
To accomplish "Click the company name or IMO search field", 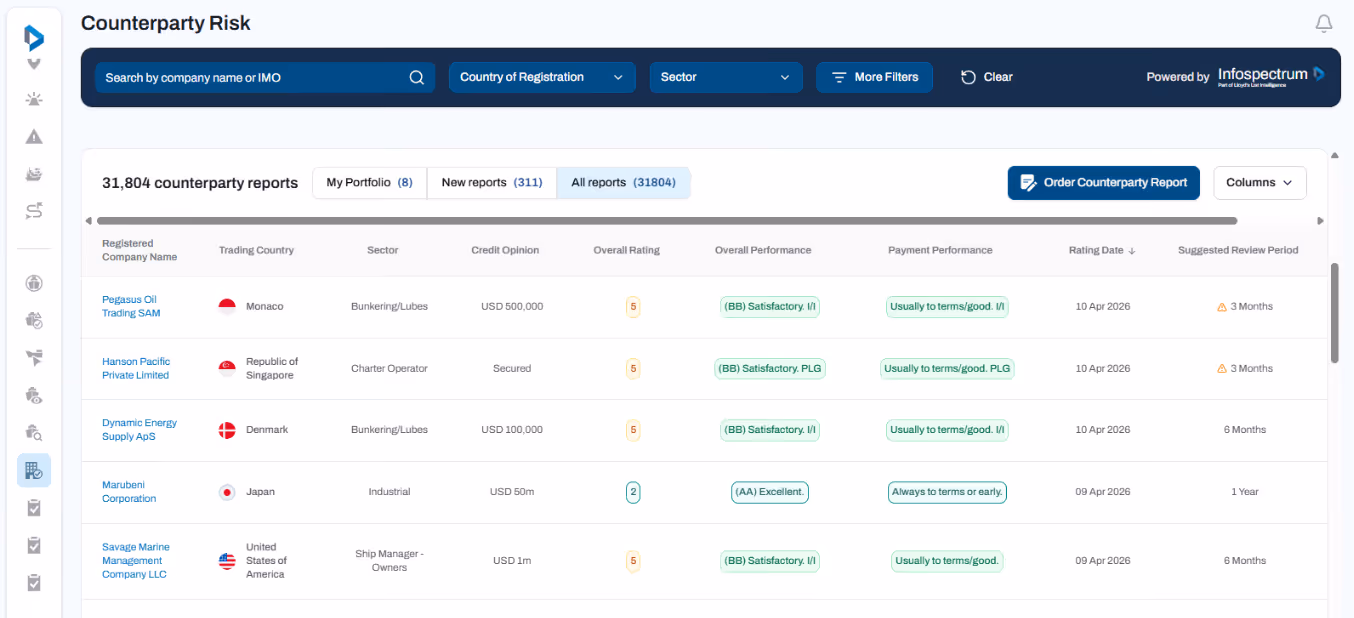I will pos(265,77).
